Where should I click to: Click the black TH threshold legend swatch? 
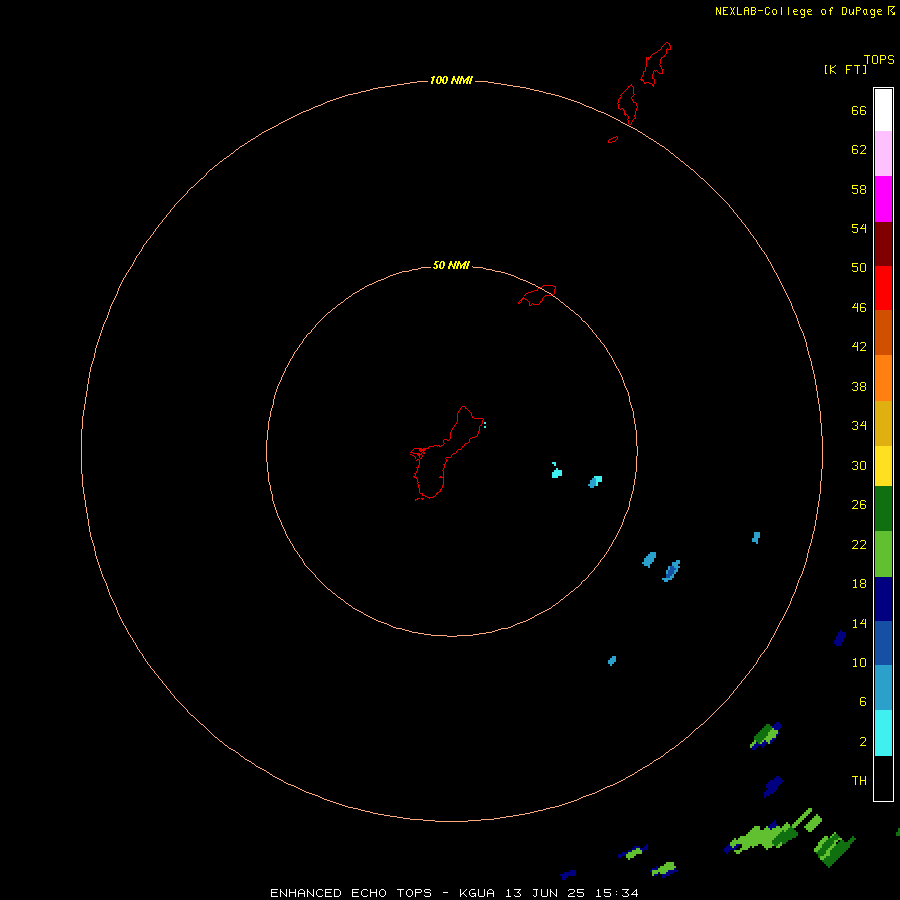(883, 778)
